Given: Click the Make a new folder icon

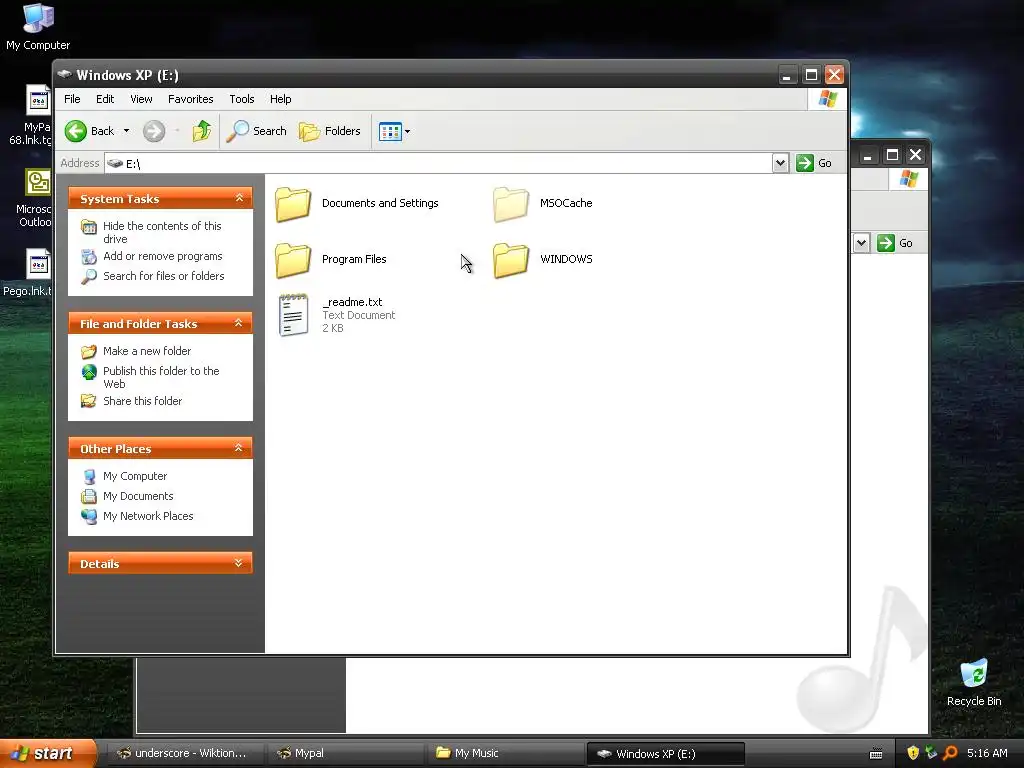Looking at the screenshot, I should tap(89, 352).
